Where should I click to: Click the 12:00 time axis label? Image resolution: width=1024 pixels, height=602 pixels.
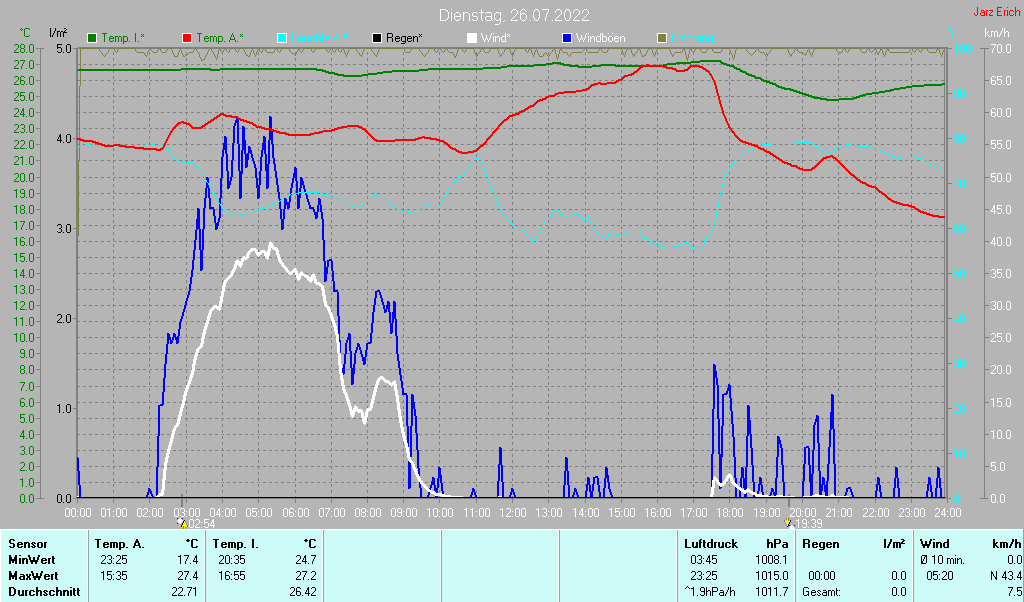coord(513,513)
